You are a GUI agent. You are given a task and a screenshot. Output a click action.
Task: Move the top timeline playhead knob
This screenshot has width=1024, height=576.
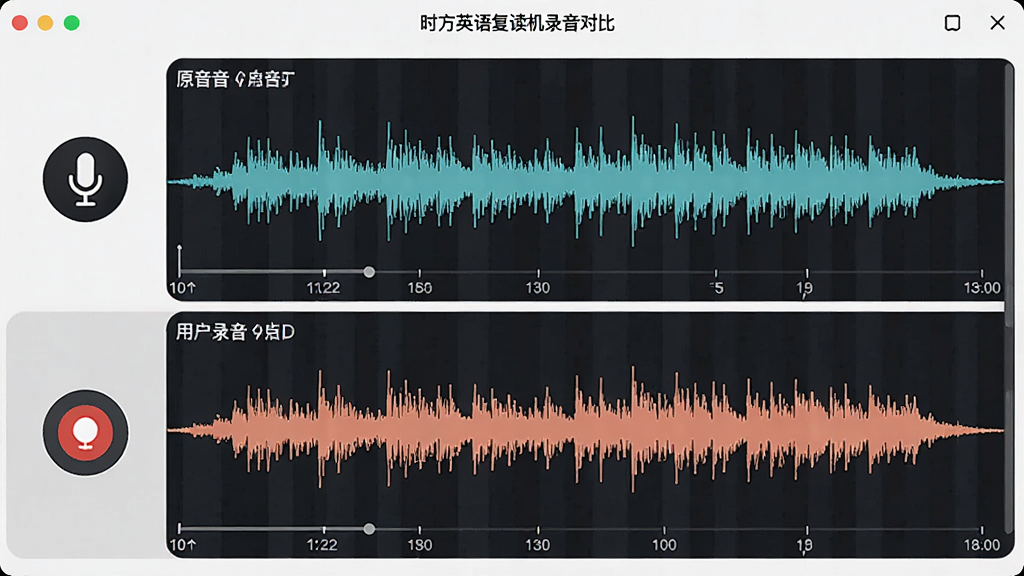pyautogui.click(x=369, y=272)
